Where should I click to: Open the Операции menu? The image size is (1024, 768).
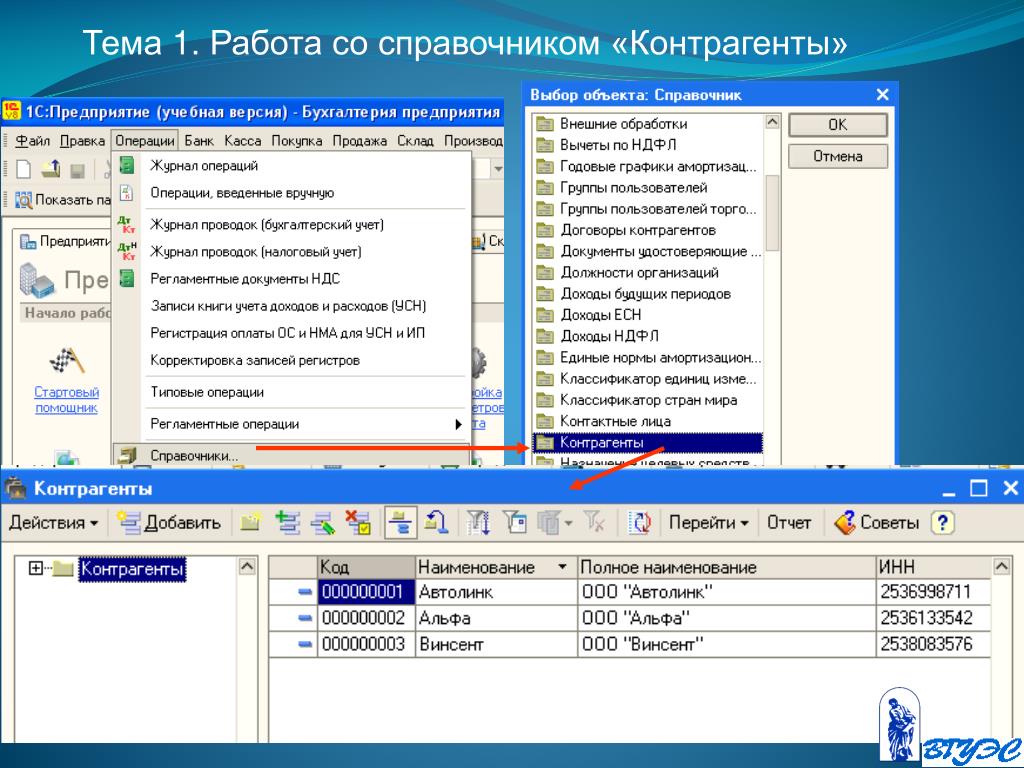pos(145,140)
